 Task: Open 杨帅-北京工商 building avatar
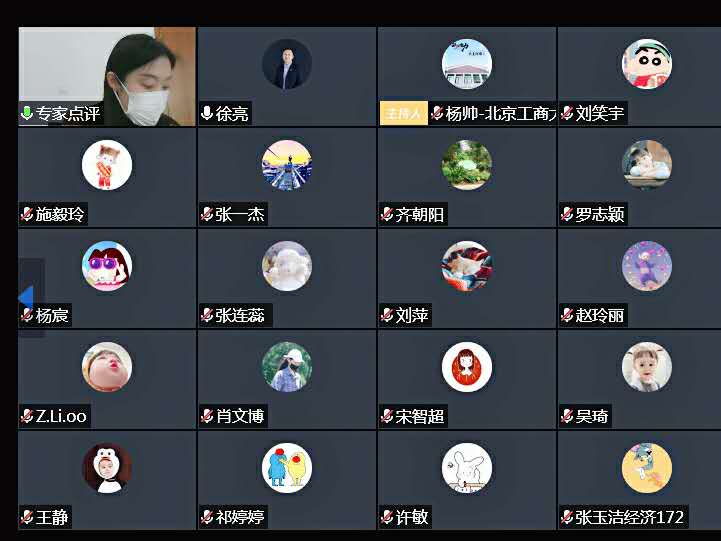[x=467, y=64]
